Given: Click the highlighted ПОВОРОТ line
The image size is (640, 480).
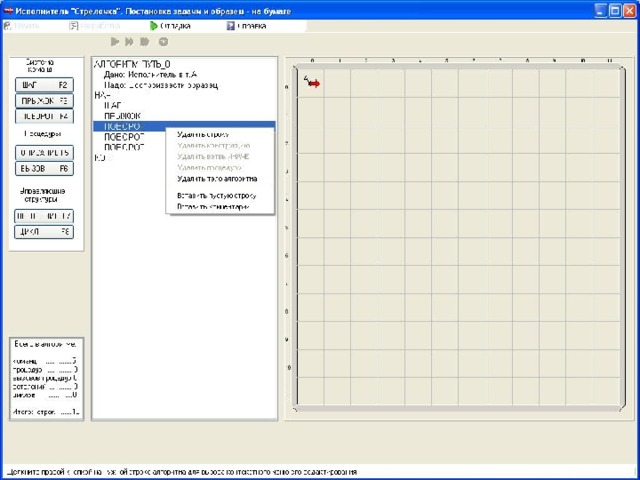Looking at the screenshot, I should 184,126.
